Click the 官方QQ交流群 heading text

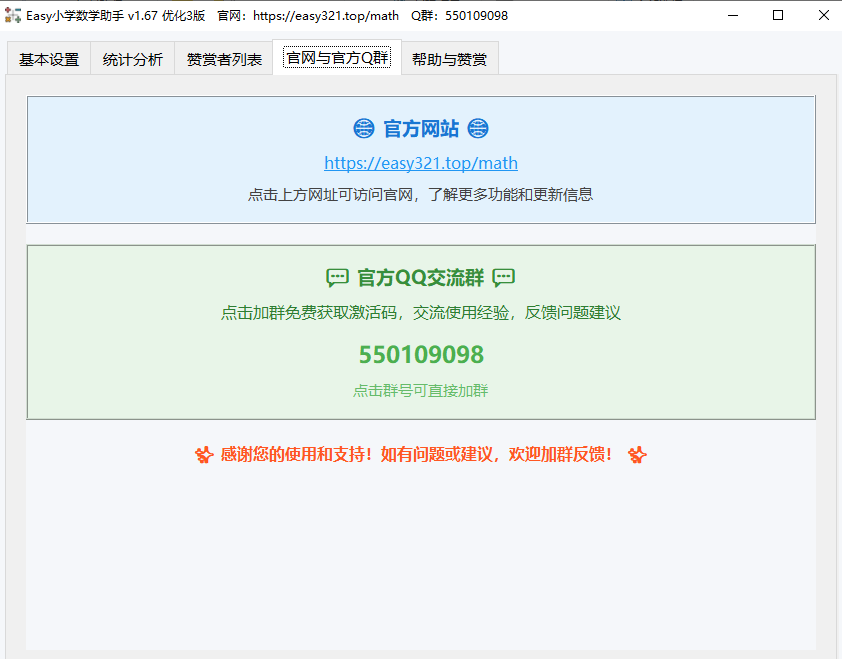420,278
